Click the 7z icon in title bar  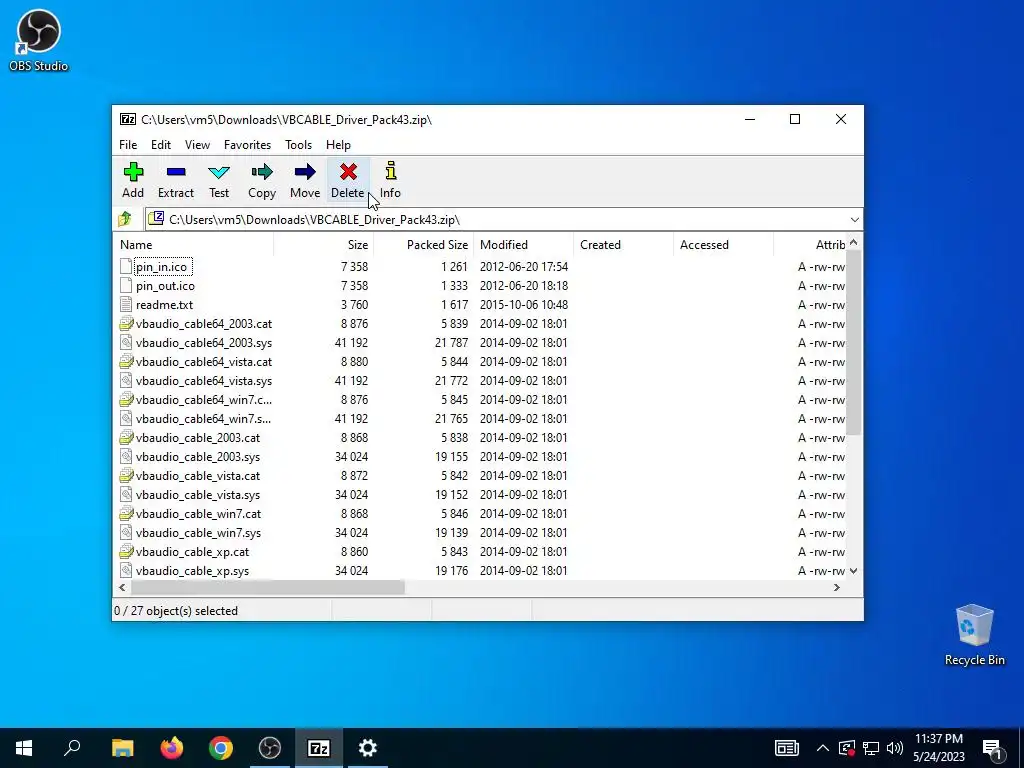click(128, 120)
